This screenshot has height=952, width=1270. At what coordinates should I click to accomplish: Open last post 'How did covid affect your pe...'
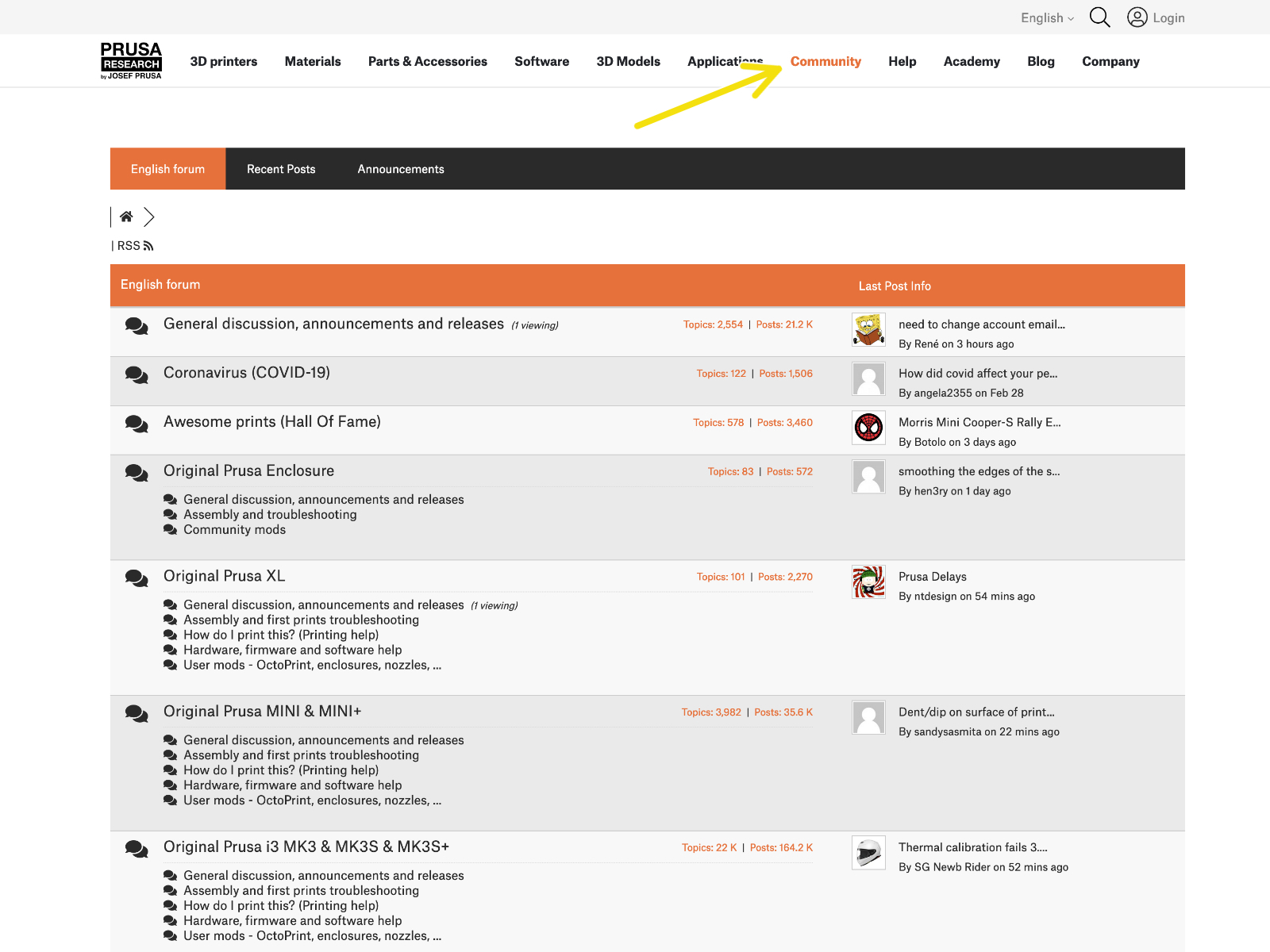click(978, 374)
